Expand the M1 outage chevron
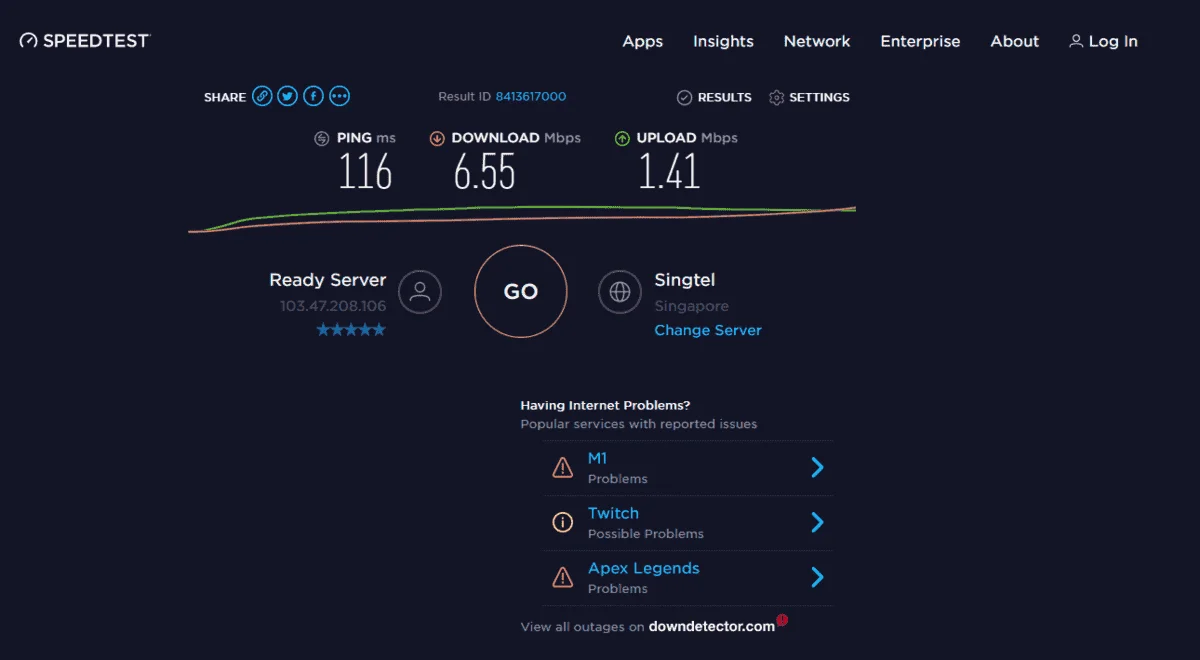Screen dimensions: 1200x660 pos(817,467)
